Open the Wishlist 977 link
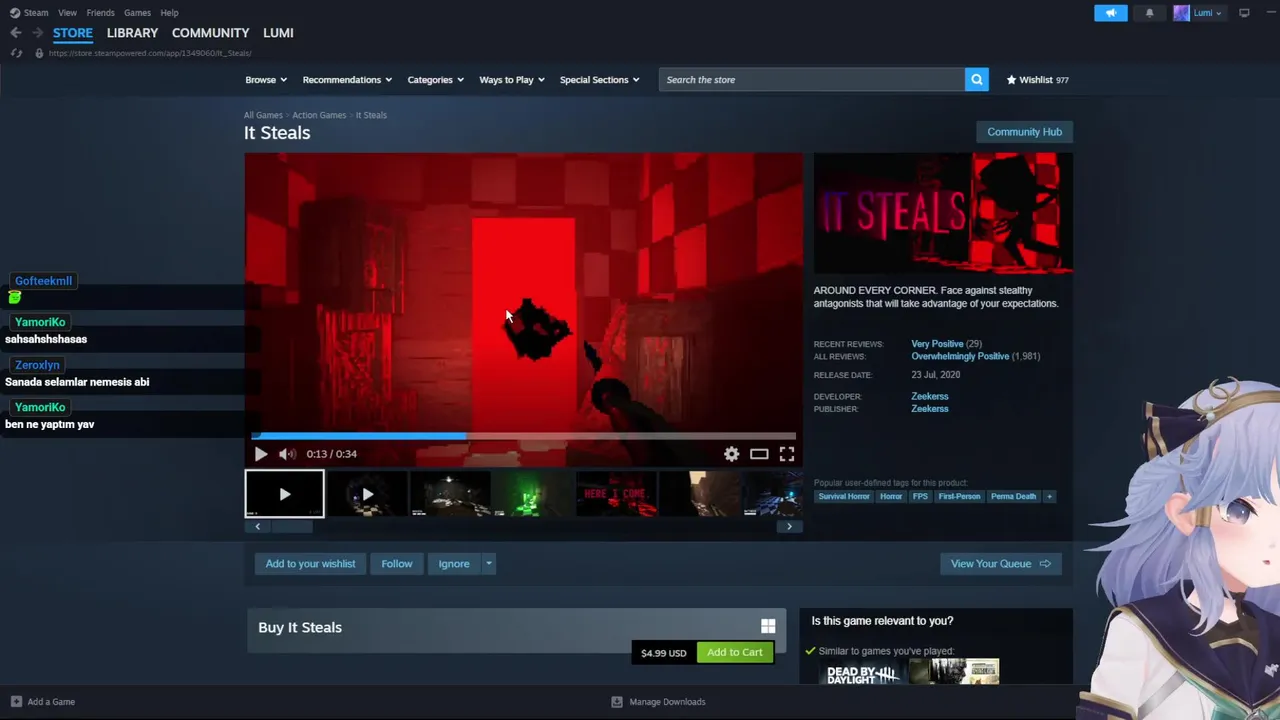Screen dimensions: 1280x720 pos(1037,80)
